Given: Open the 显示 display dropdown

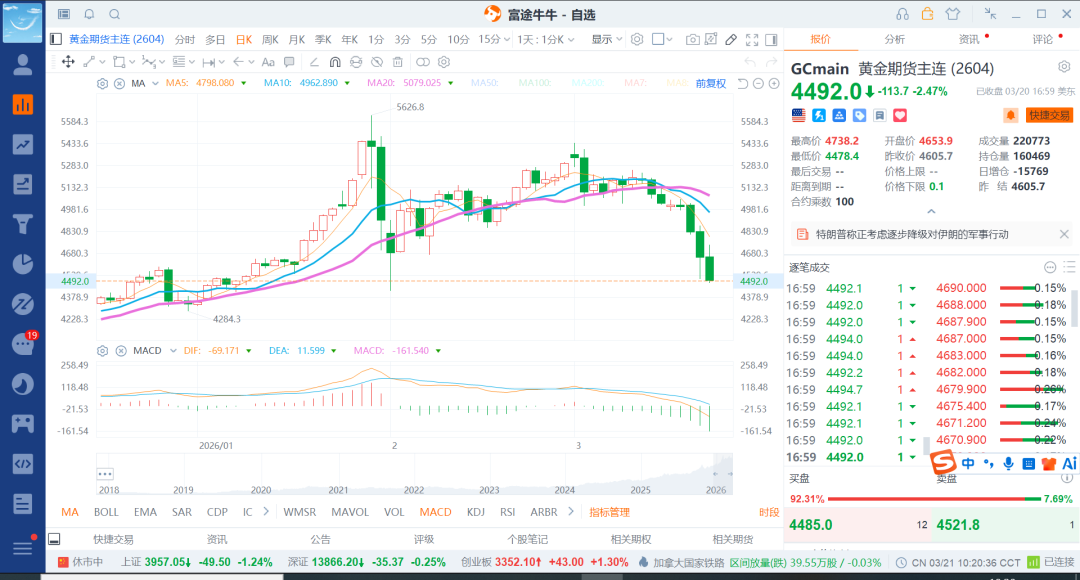Looking at the screenshot, I should pyautogui.click(x=607, y=39).
